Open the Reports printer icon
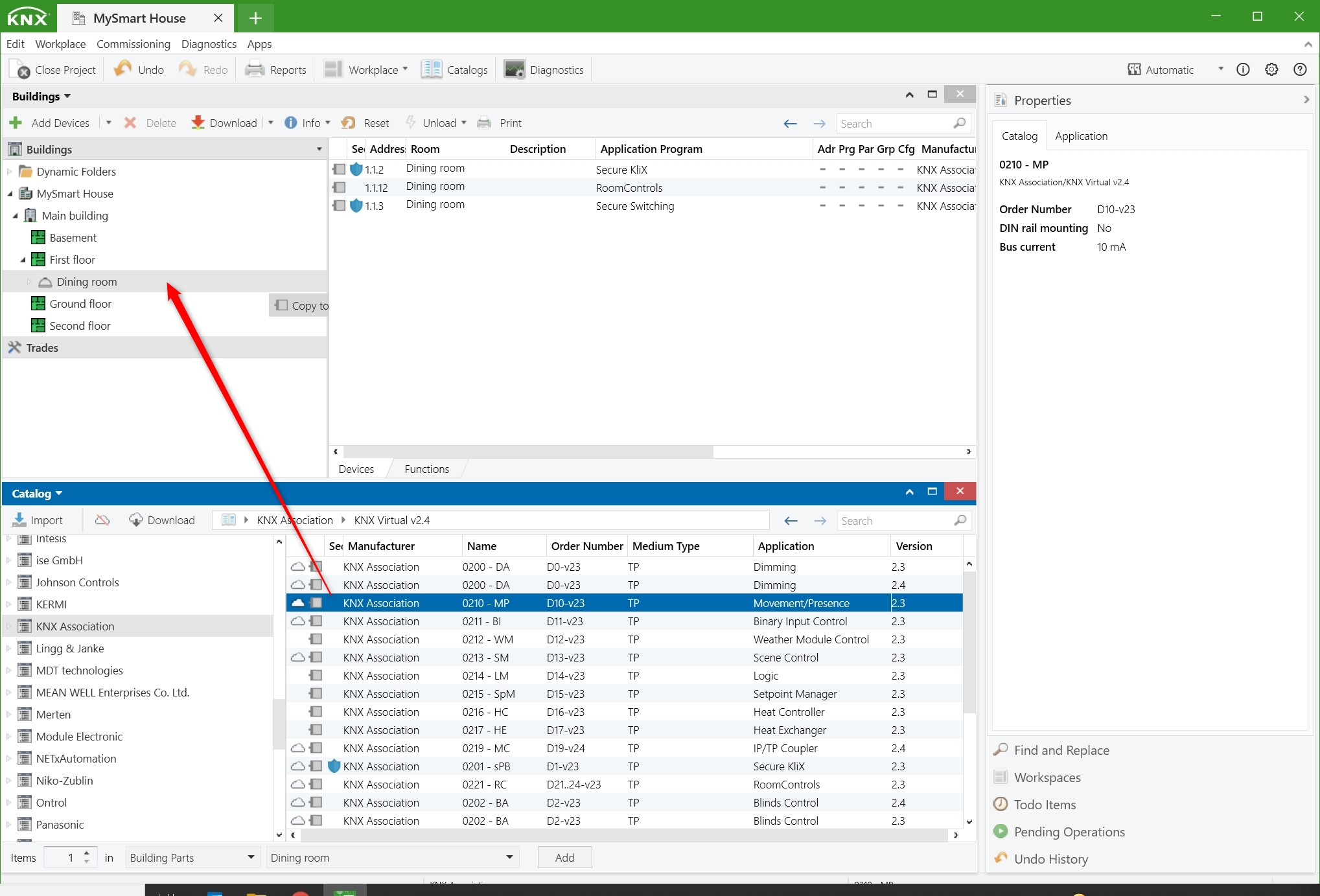This screenshot has height=896, width=1320. [x=254, y=69]
